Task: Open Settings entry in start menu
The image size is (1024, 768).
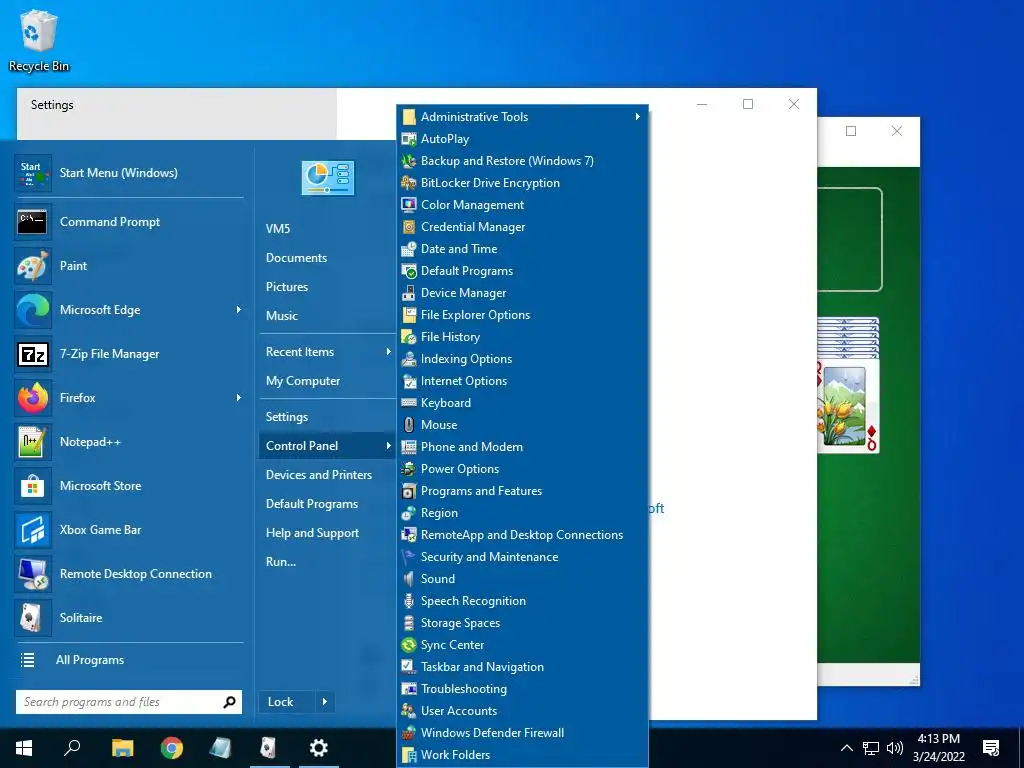Action: [287, 417]
